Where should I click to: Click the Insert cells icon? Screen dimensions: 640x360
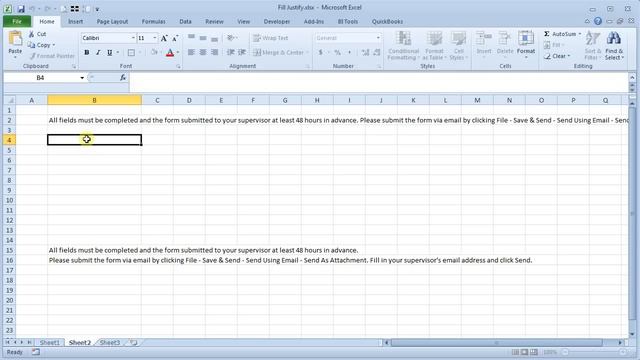(x=484, y=39)
